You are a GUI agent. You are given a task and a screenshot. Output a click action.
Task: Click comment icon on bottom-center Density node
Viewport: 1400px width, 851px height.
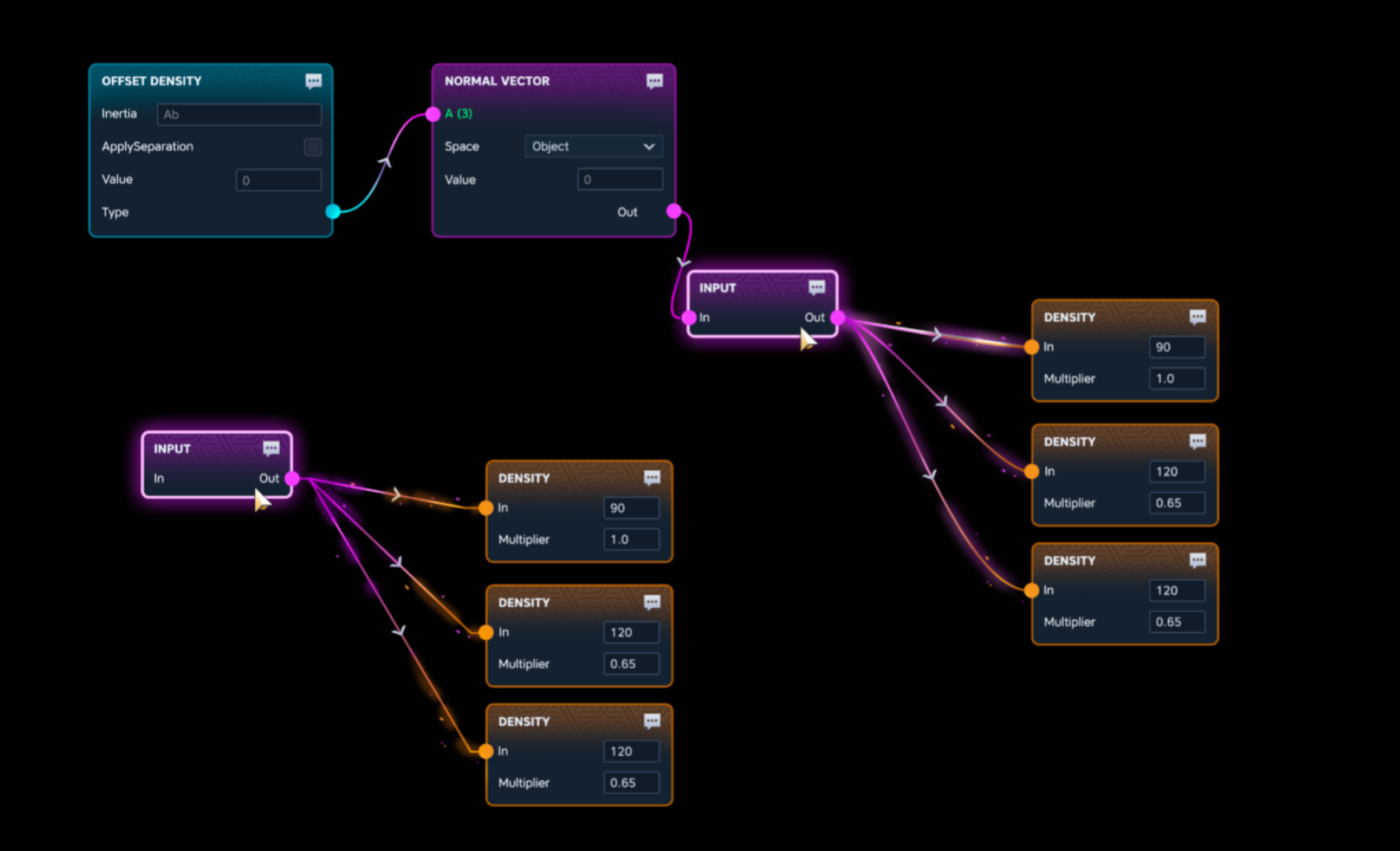click(652, 722)
